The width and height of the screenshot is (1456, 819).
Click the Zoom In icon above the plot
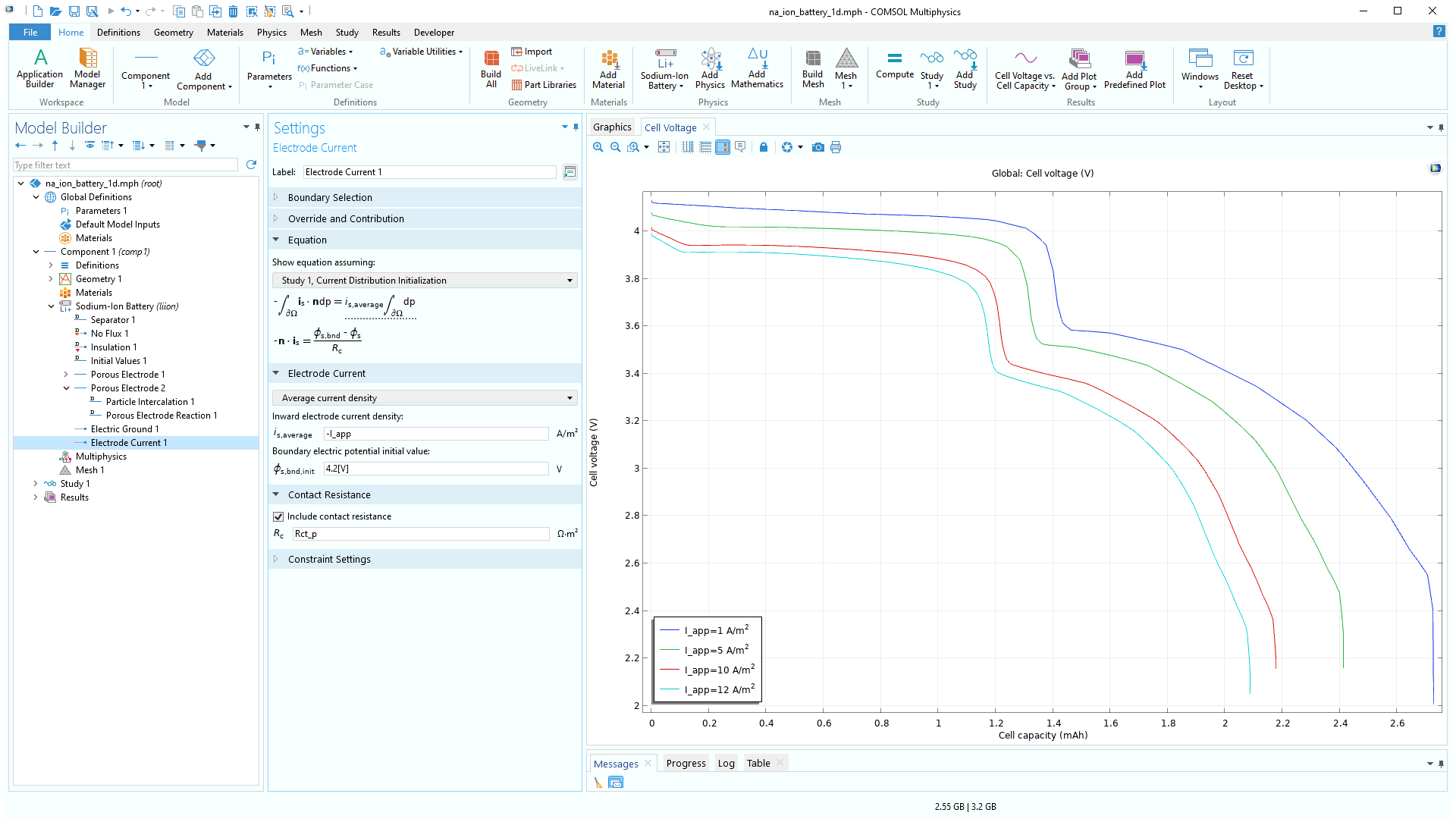point(598,146)
